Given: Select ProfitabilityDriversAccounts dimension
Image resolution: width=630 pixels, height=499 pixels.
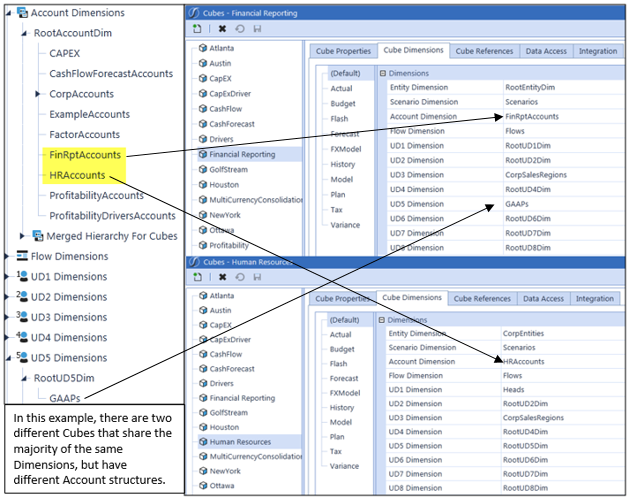Looking at the screenshot, I should coord(112,216).
